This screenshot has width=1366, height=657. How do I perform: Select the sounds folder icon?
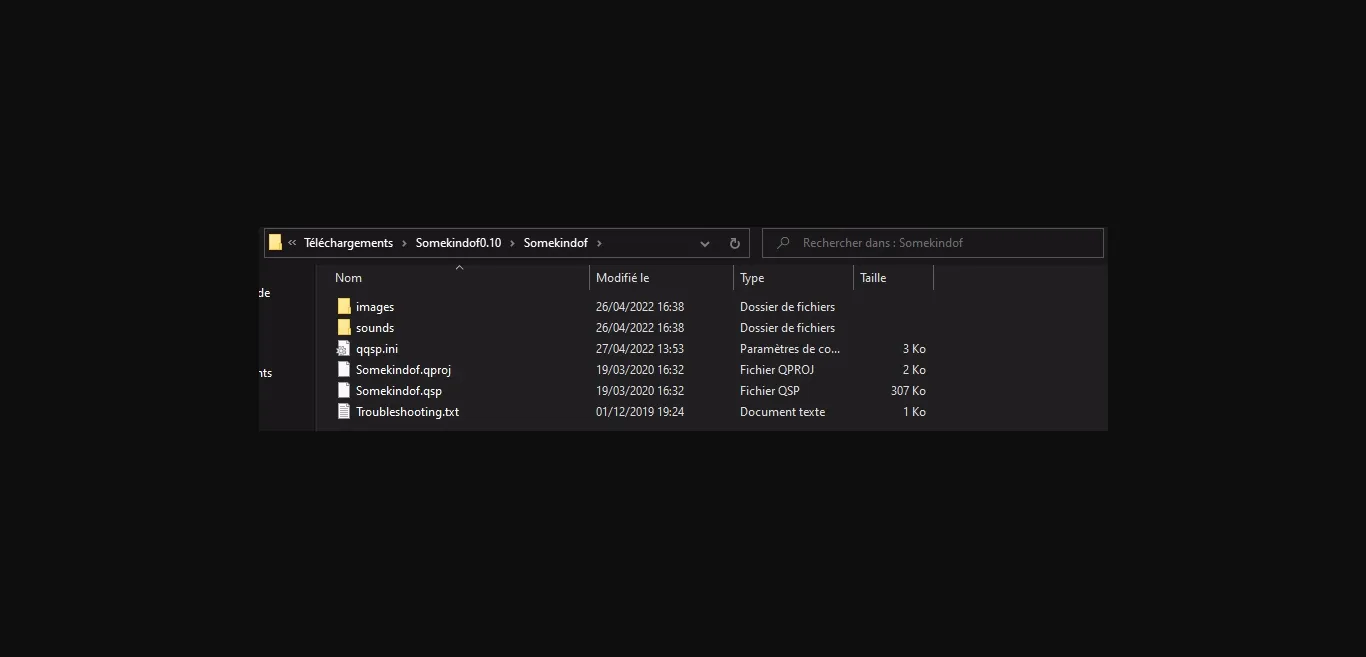coord(344,328)
